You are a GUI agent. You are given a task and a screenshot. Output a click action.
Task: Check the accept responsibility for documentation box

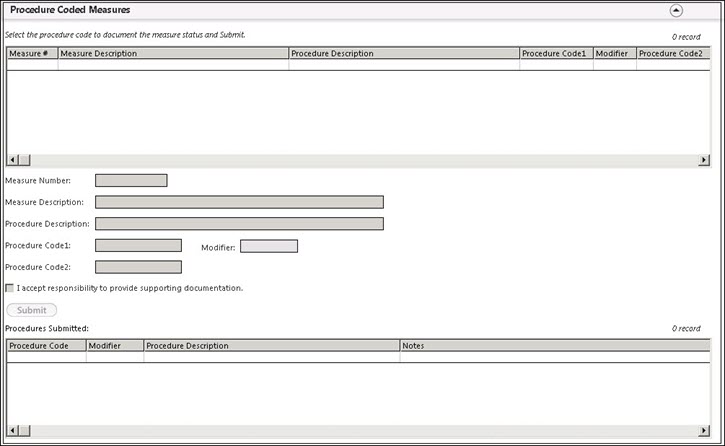click(x=10, y=288)
